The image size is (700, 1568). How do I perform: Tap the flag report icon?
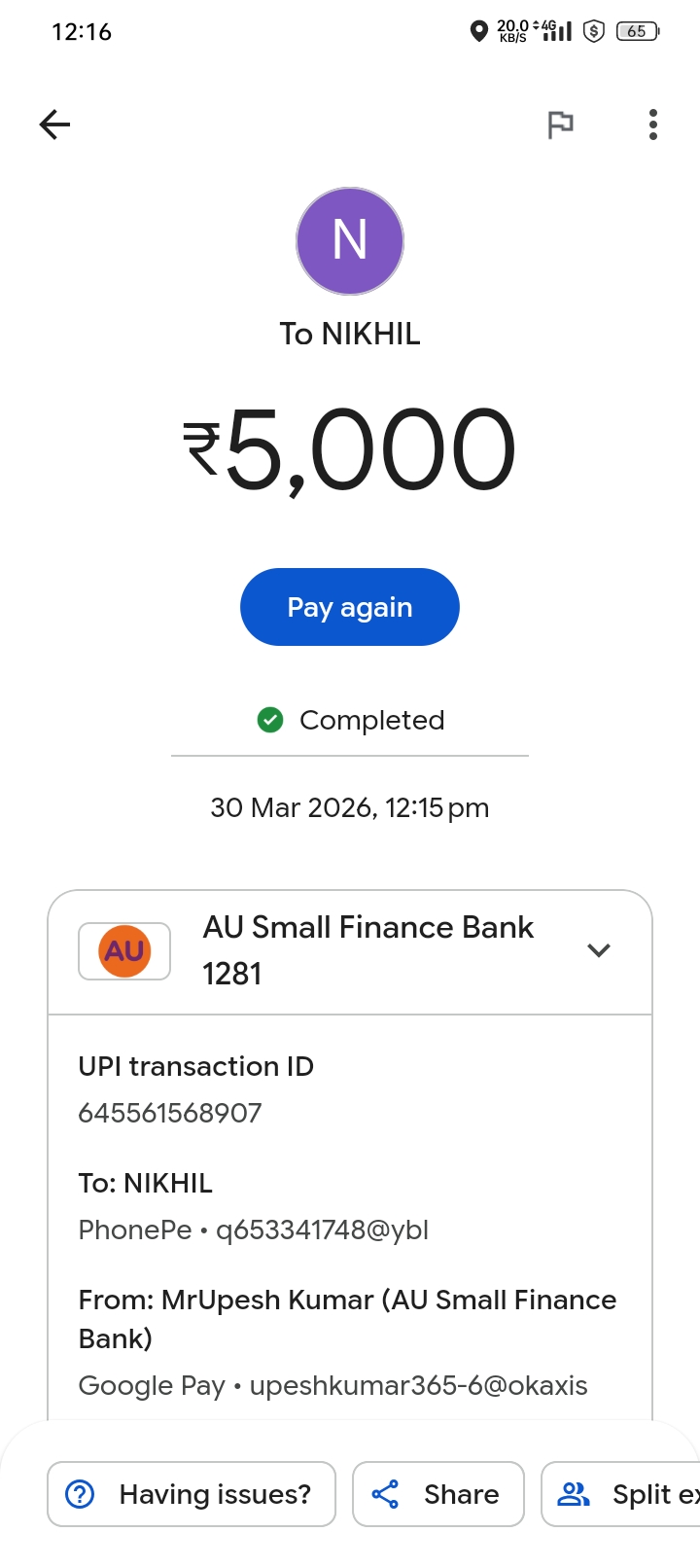(560, 125)
